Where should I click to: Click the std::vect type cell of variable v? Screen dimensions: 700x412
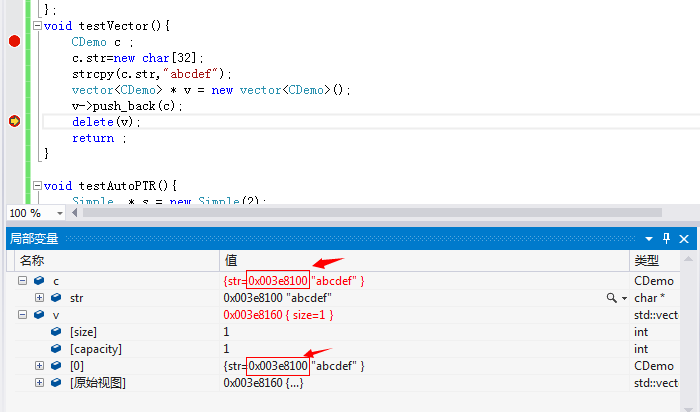656,315
